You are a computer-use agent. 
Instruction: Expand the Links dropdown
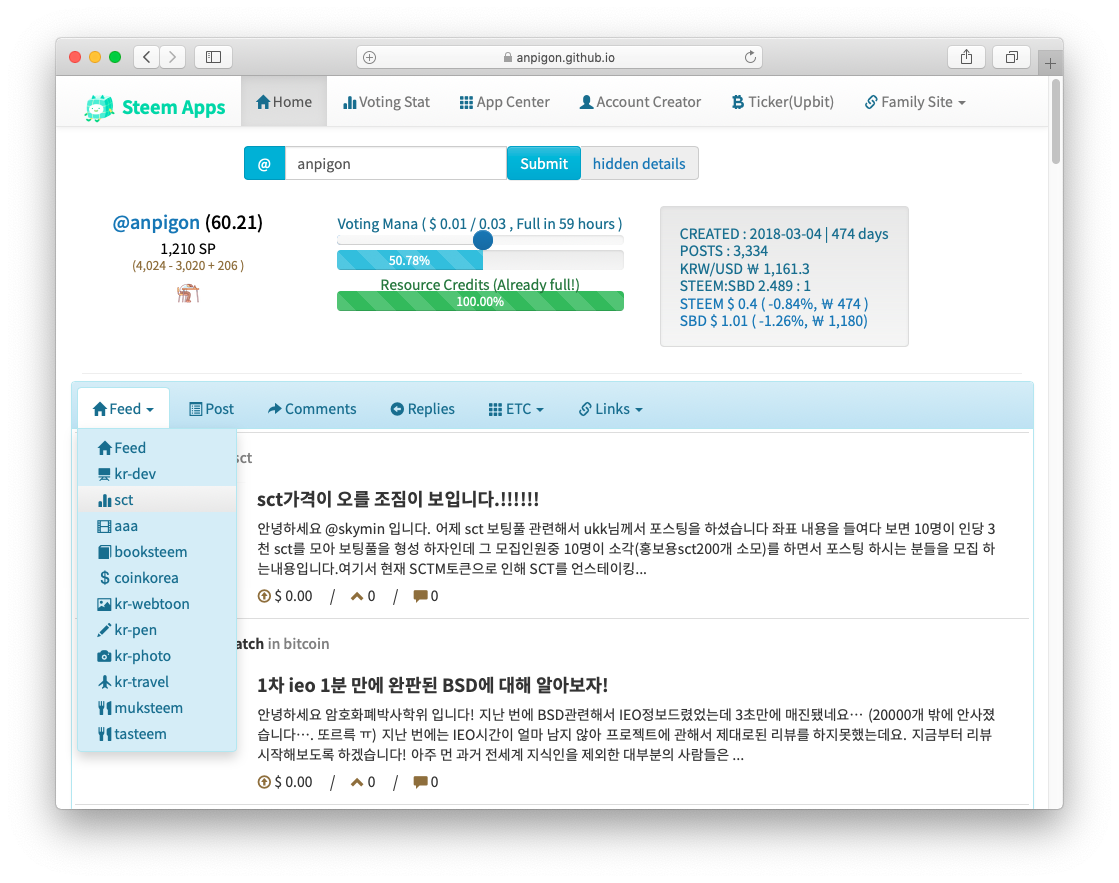tap(610, 409)
